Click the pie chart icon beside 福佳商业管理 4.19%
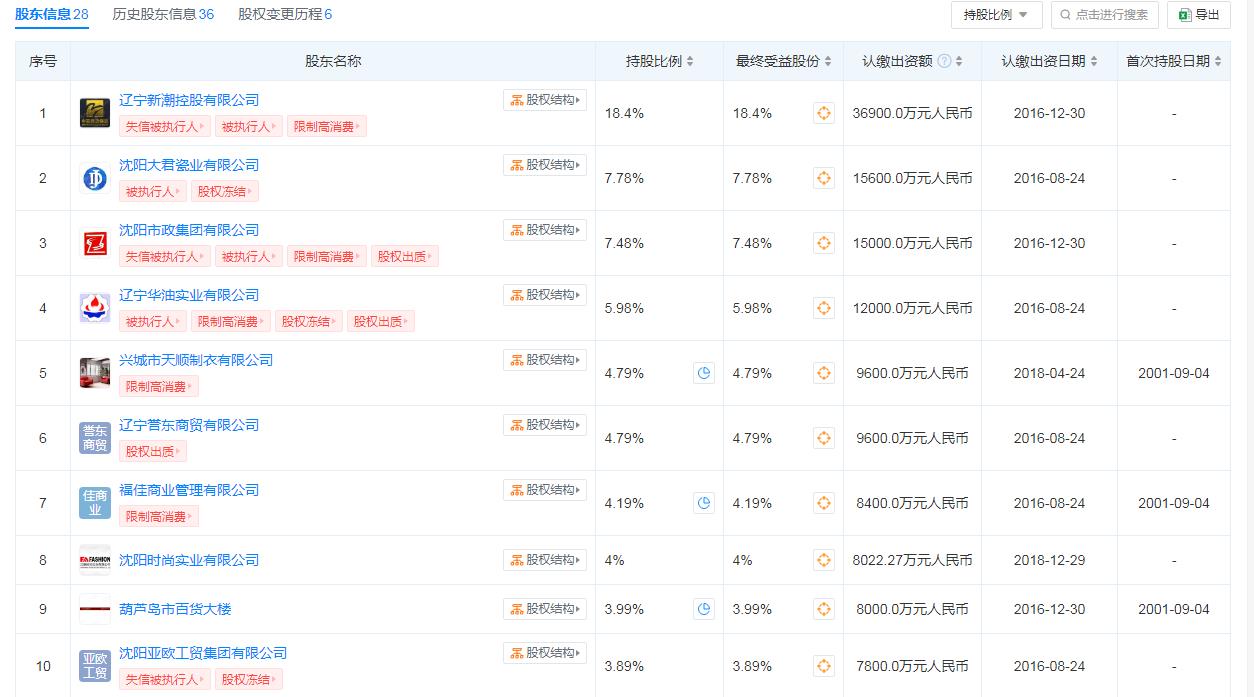 pos(704,503)
